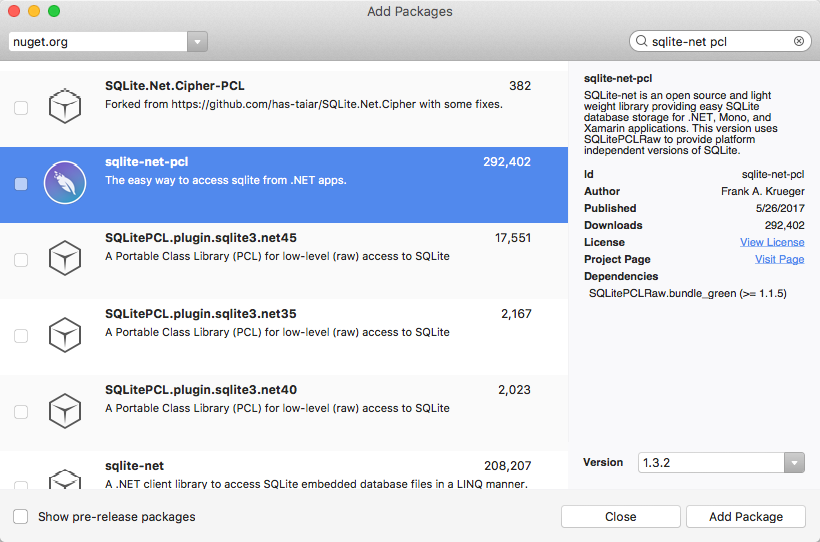820x542 pixels.
Task: Click the 'Forked from https://github.com' description
Action: click(304, 105)
